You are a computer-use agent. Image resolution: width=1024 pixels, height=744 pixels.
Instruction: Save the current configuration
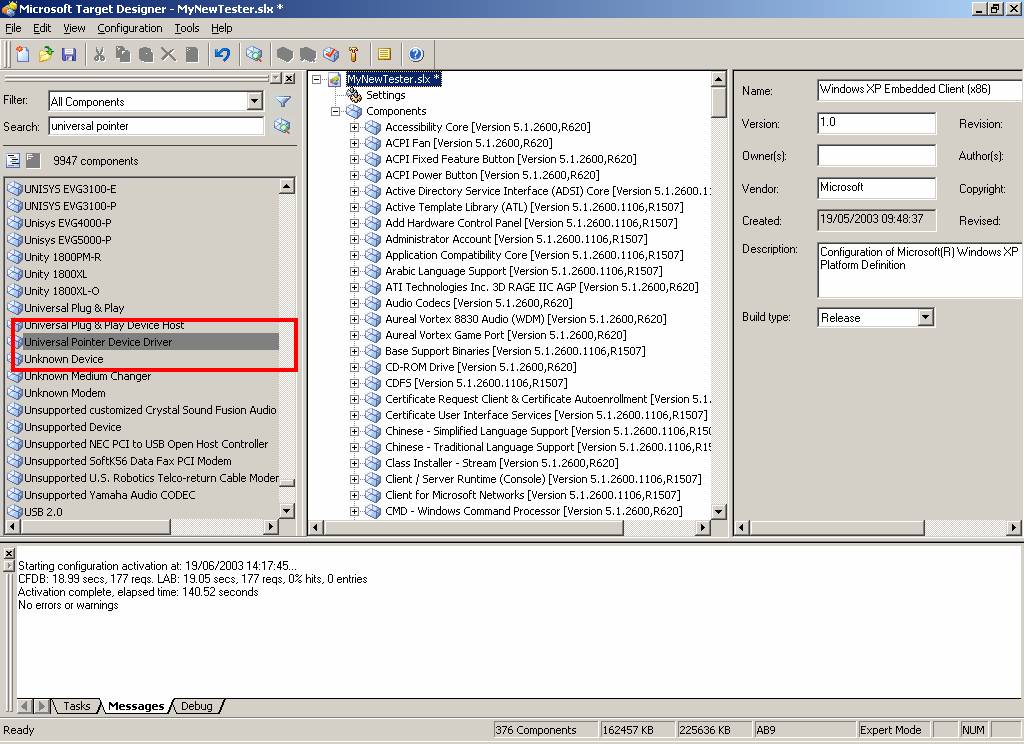69,54
